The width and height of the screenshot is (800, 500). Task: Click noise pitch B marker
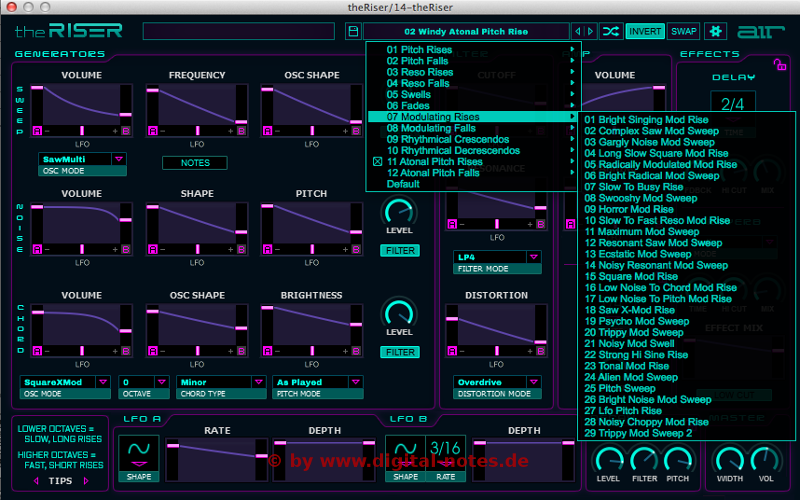pos(356,249)
